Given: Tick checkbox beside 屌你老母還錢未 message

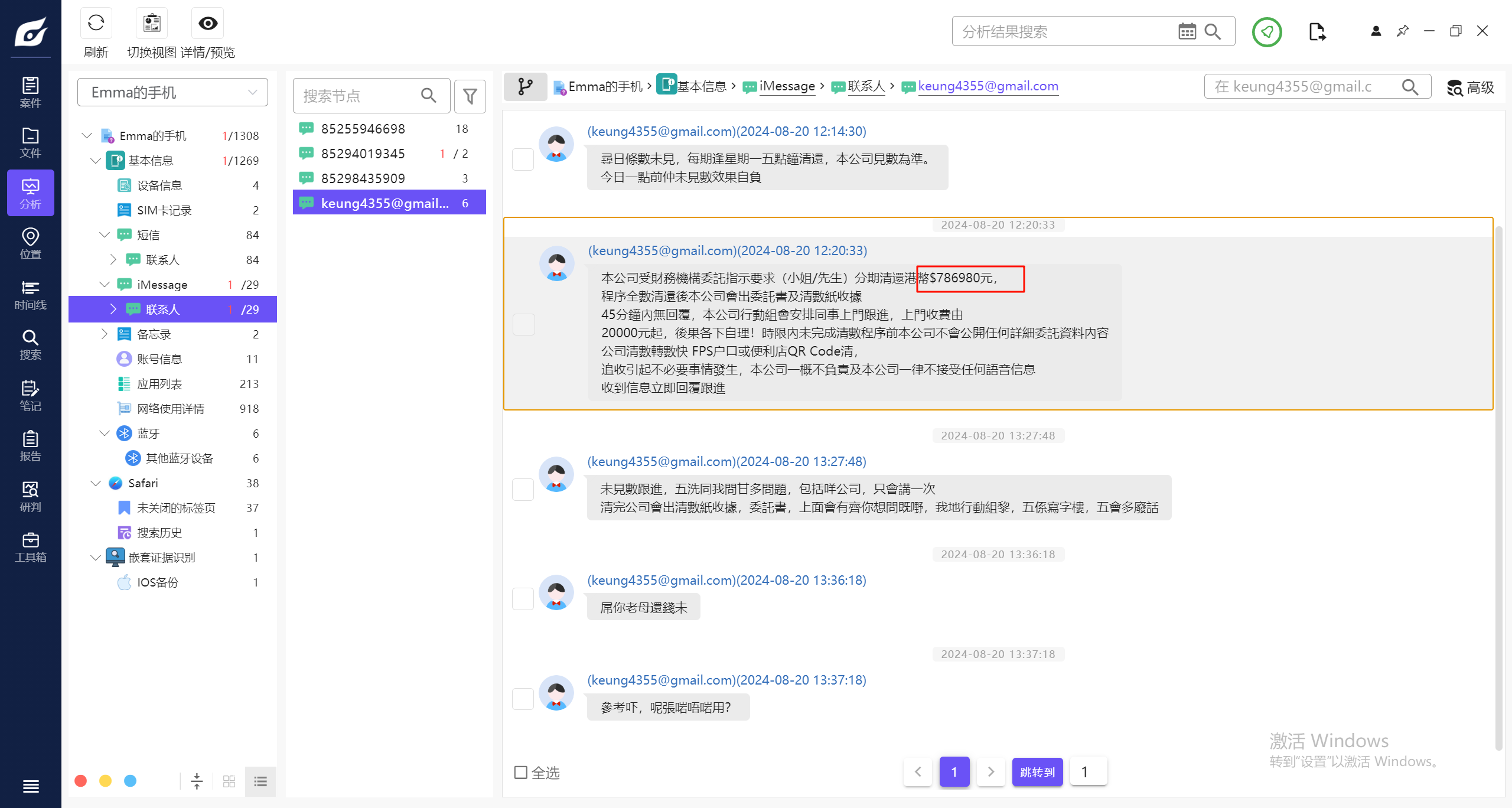Looking at the screenshot, I should 523,599.
